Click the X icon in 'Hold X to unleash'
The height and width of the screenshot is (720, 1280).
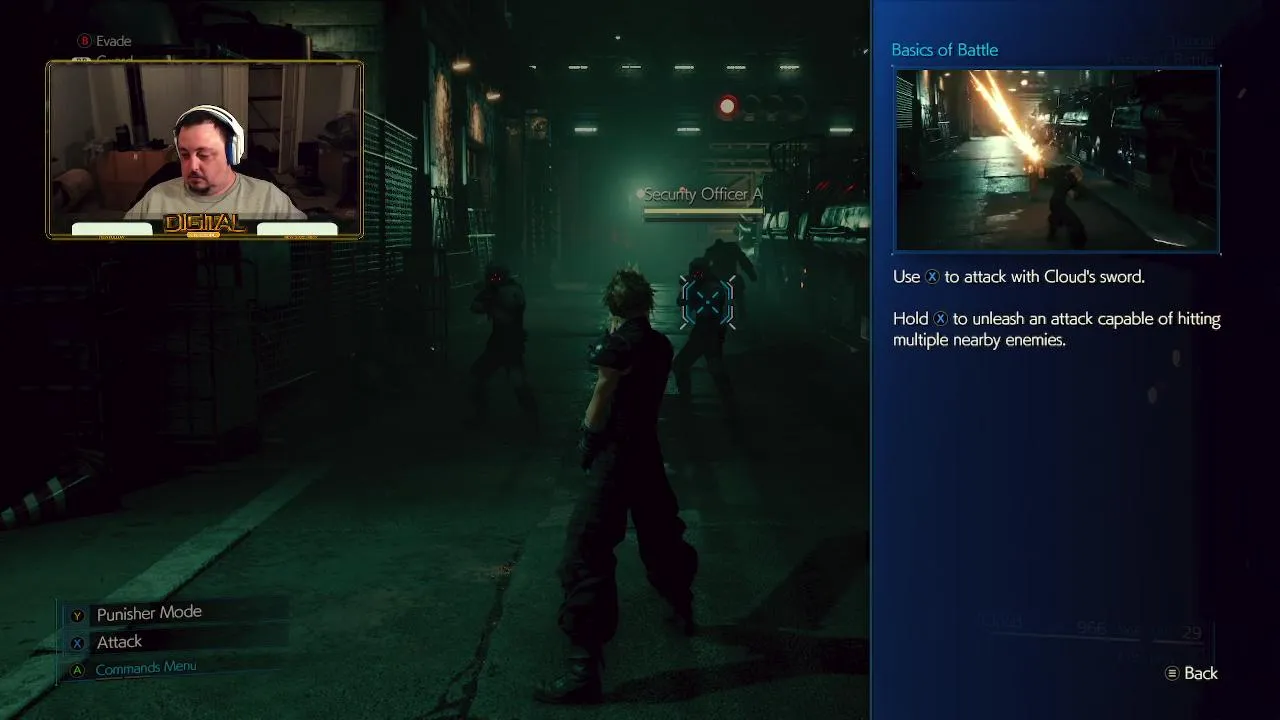pos(940,319)
